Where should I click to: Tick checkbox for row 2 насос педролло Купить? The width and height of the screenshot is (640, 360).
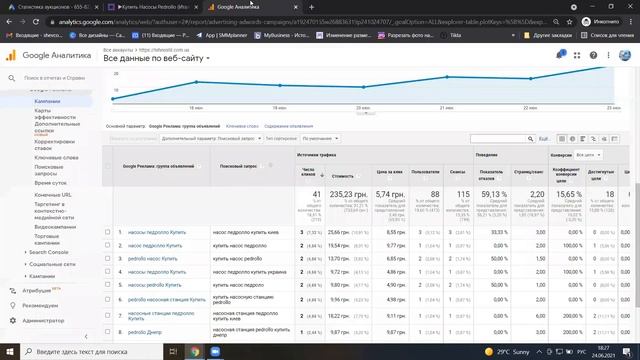pyautogui.click(x=108, y=245)
